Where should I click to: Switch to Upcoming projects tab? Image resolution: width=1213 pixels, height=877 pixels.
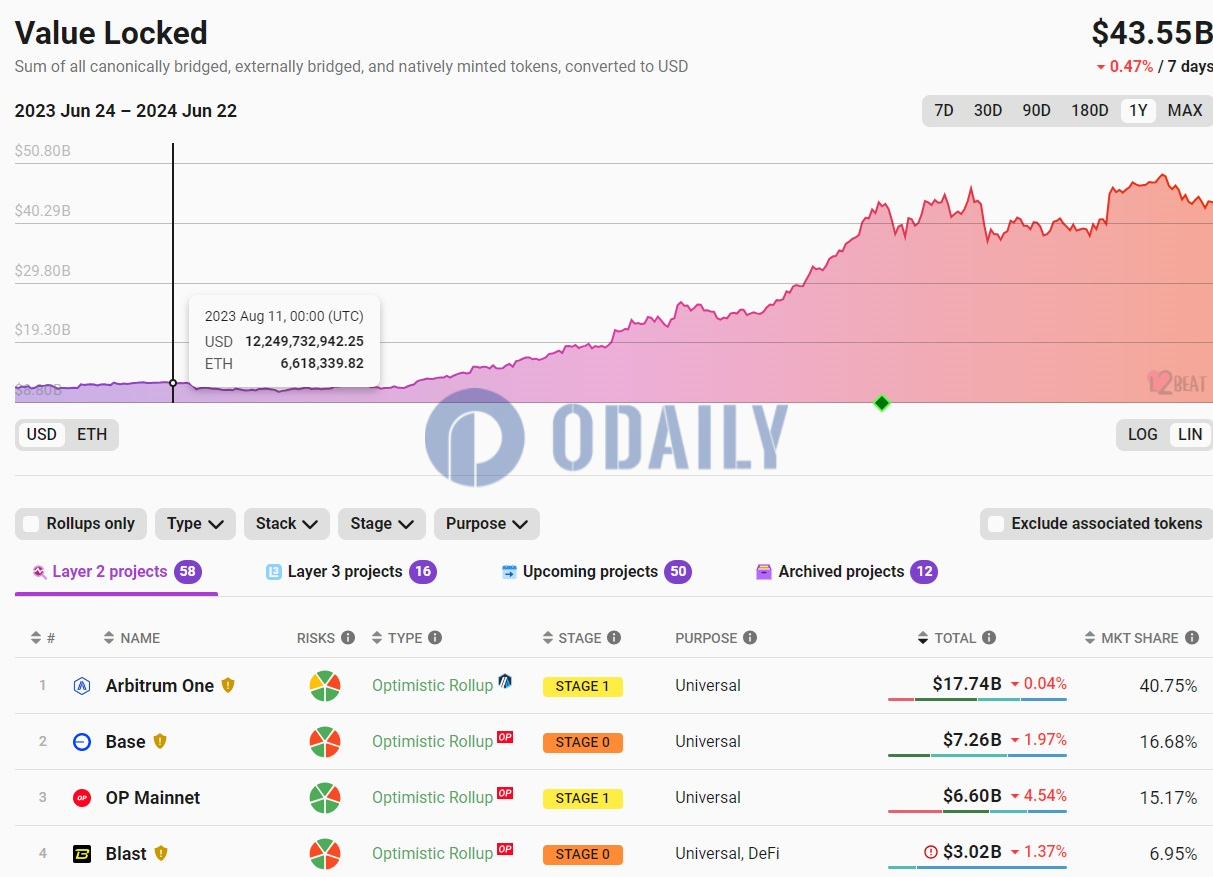596,572
